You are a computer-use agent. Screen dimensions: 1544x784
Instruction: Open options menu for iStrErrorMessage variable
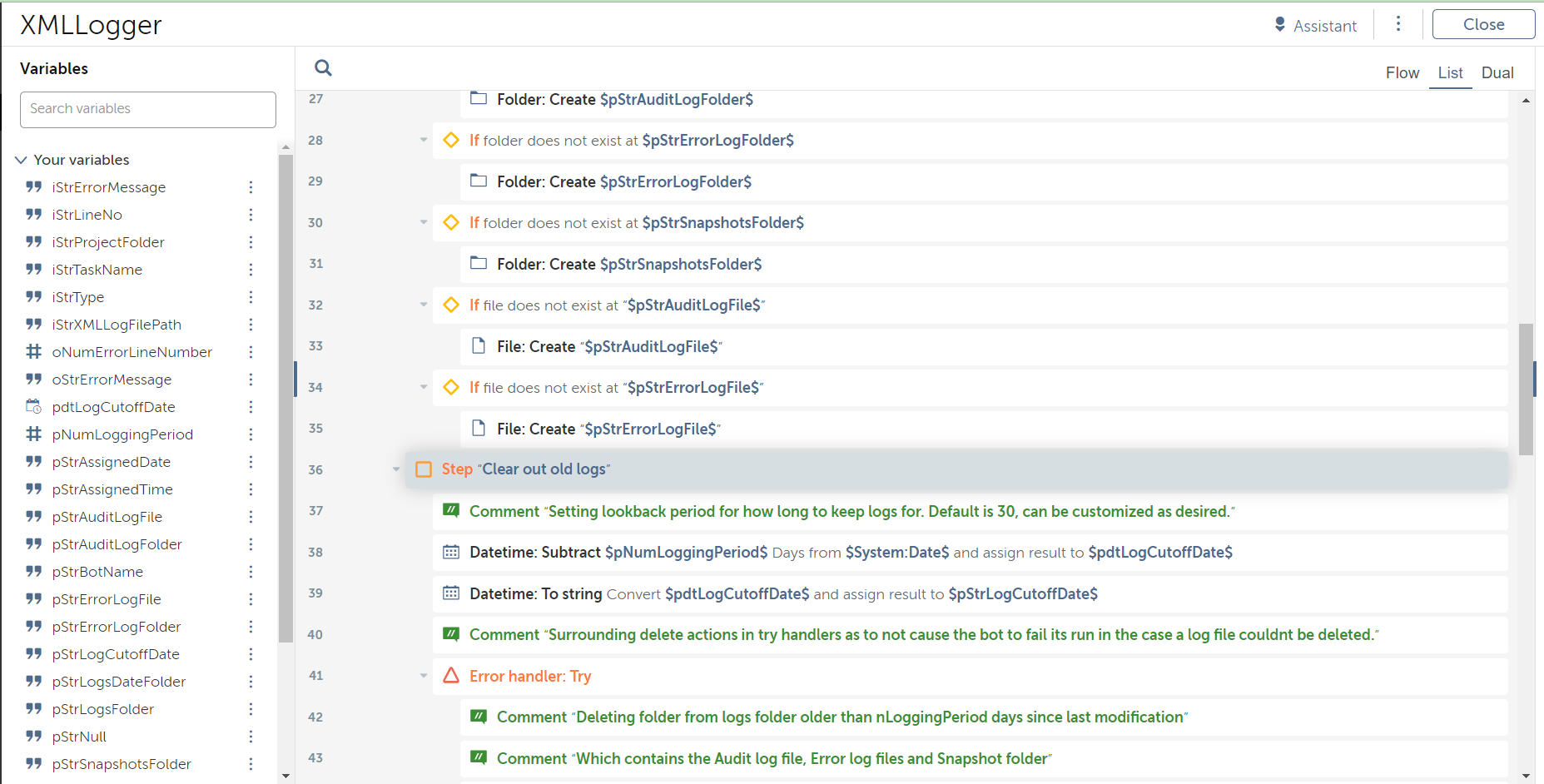point(251,187)
